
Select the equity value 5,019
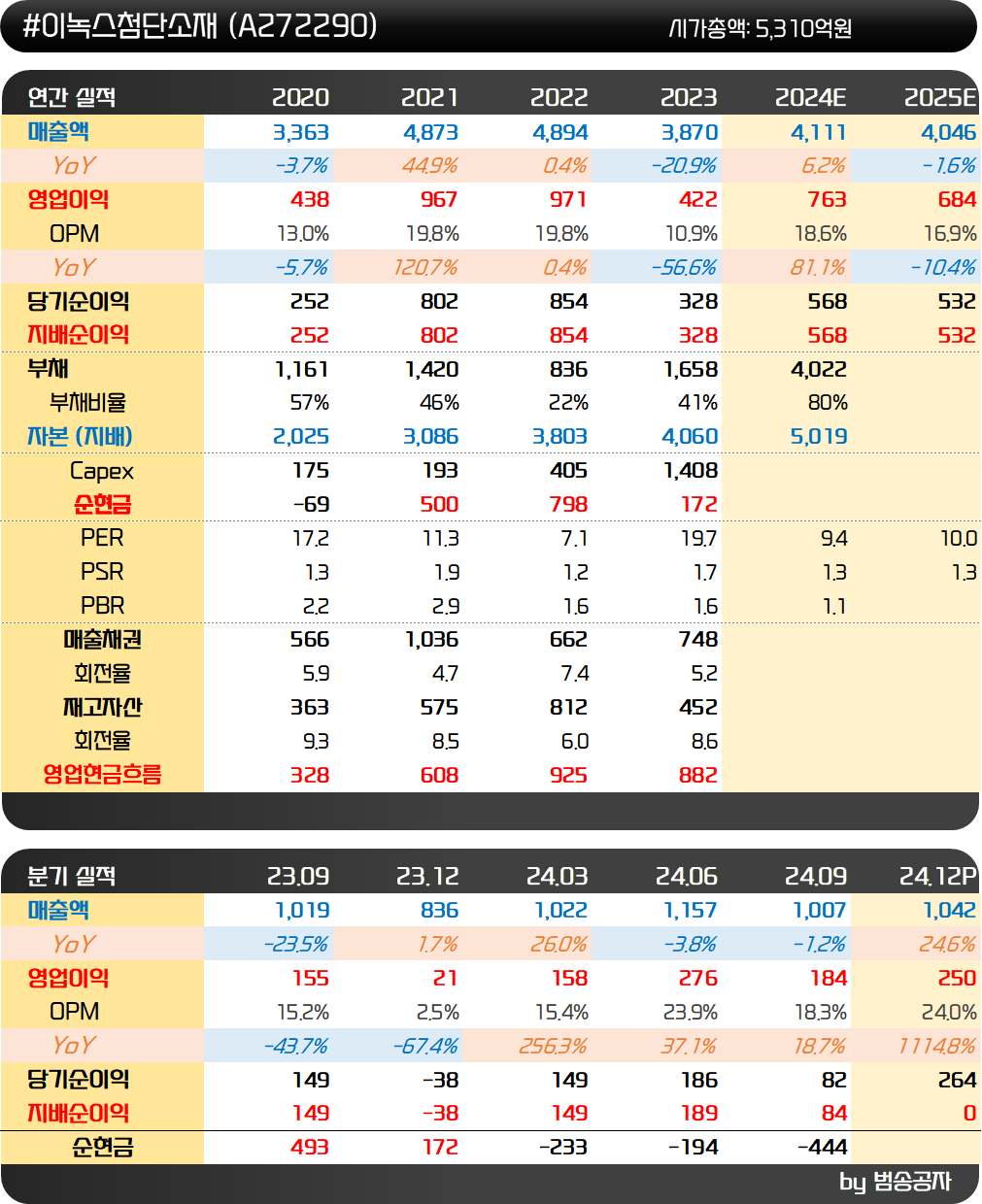point(819,437)
